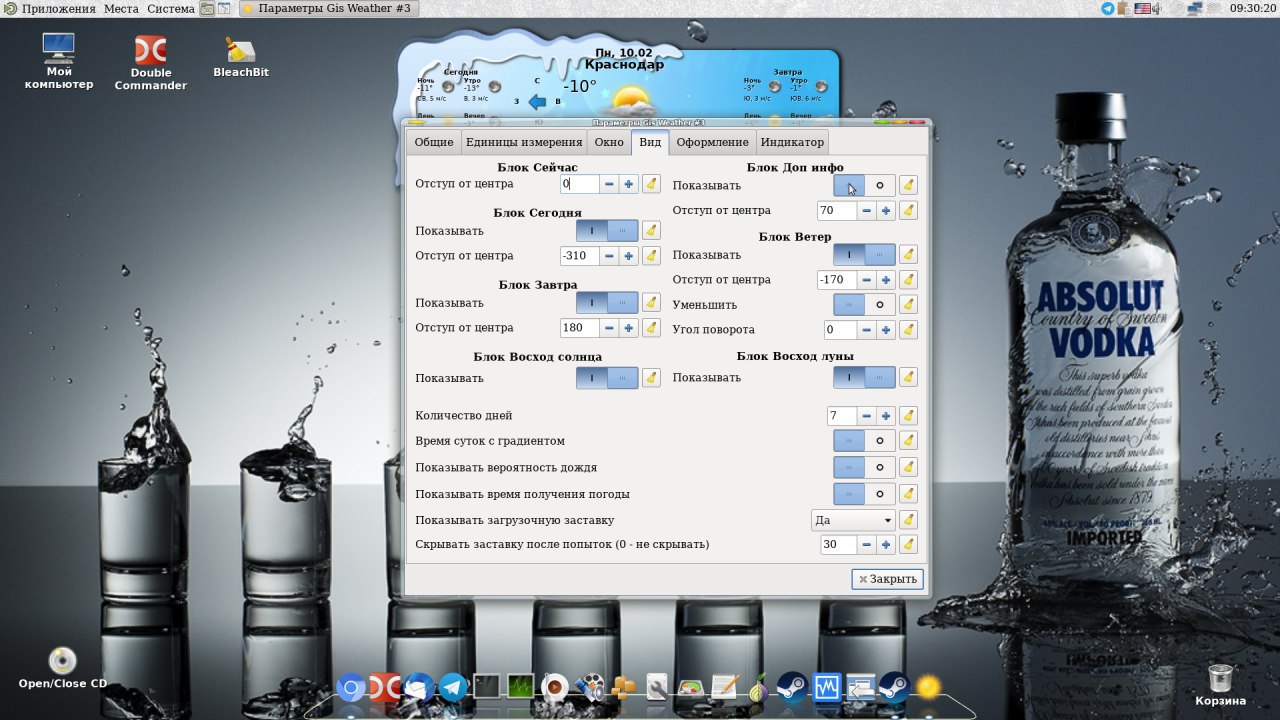Toggle the Уменьшить switch
Image resolution: width=1280 pixels, height=720 pixels.
[x=864, y=304]
